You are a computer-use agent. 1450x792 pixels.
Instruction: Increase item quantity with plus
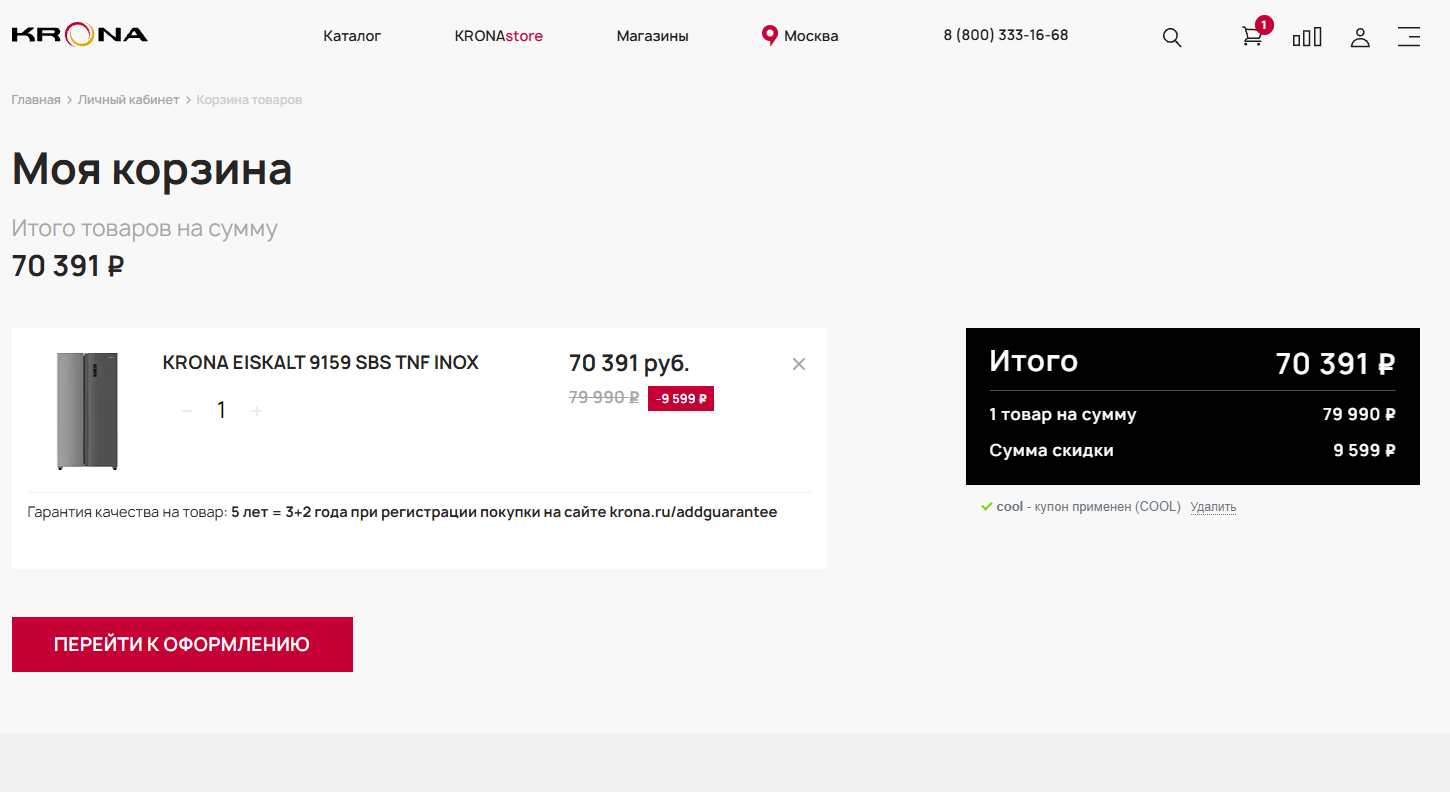click(x=257, y=411)
